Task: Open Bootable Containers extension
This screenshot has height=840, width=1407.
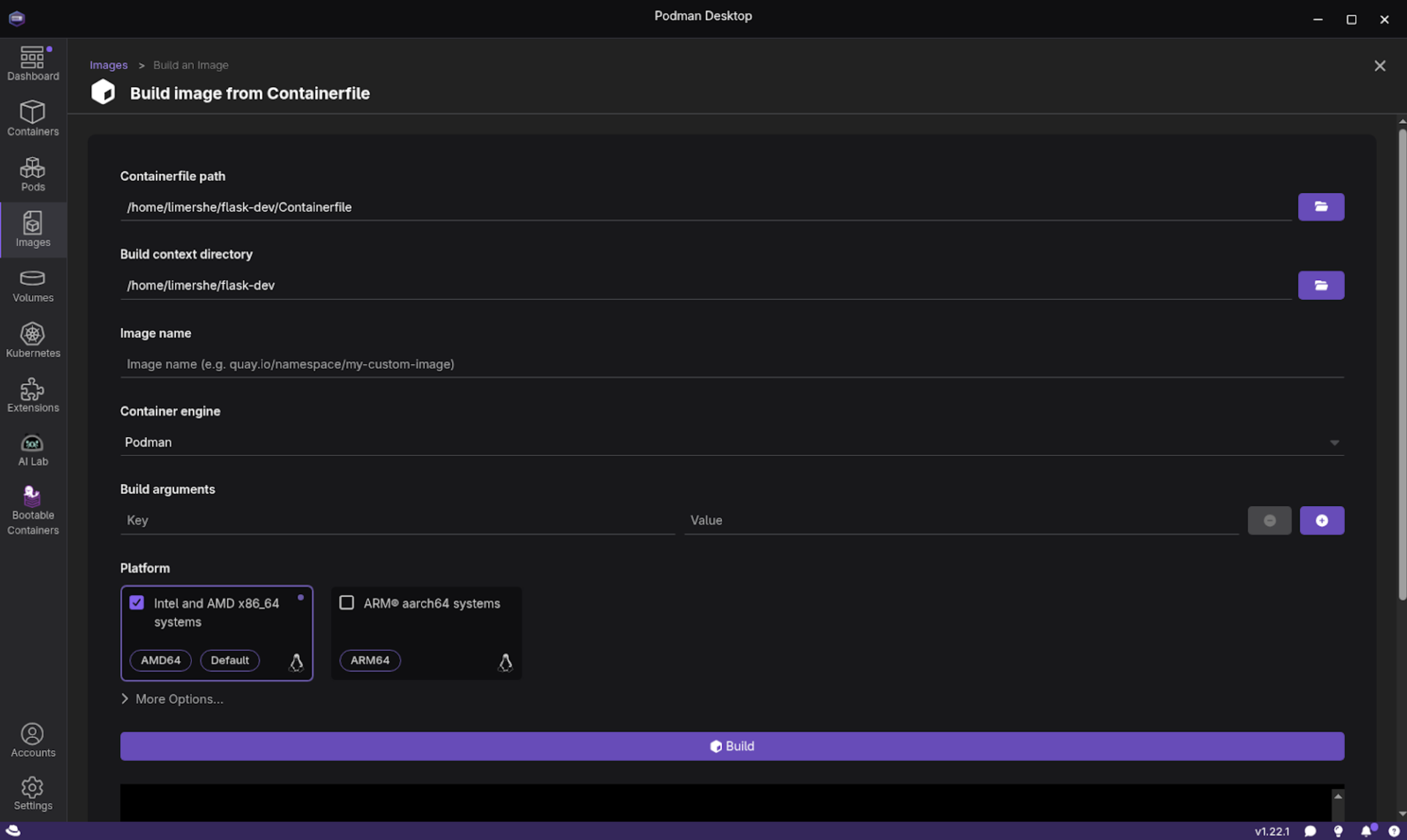Action: 33,510
